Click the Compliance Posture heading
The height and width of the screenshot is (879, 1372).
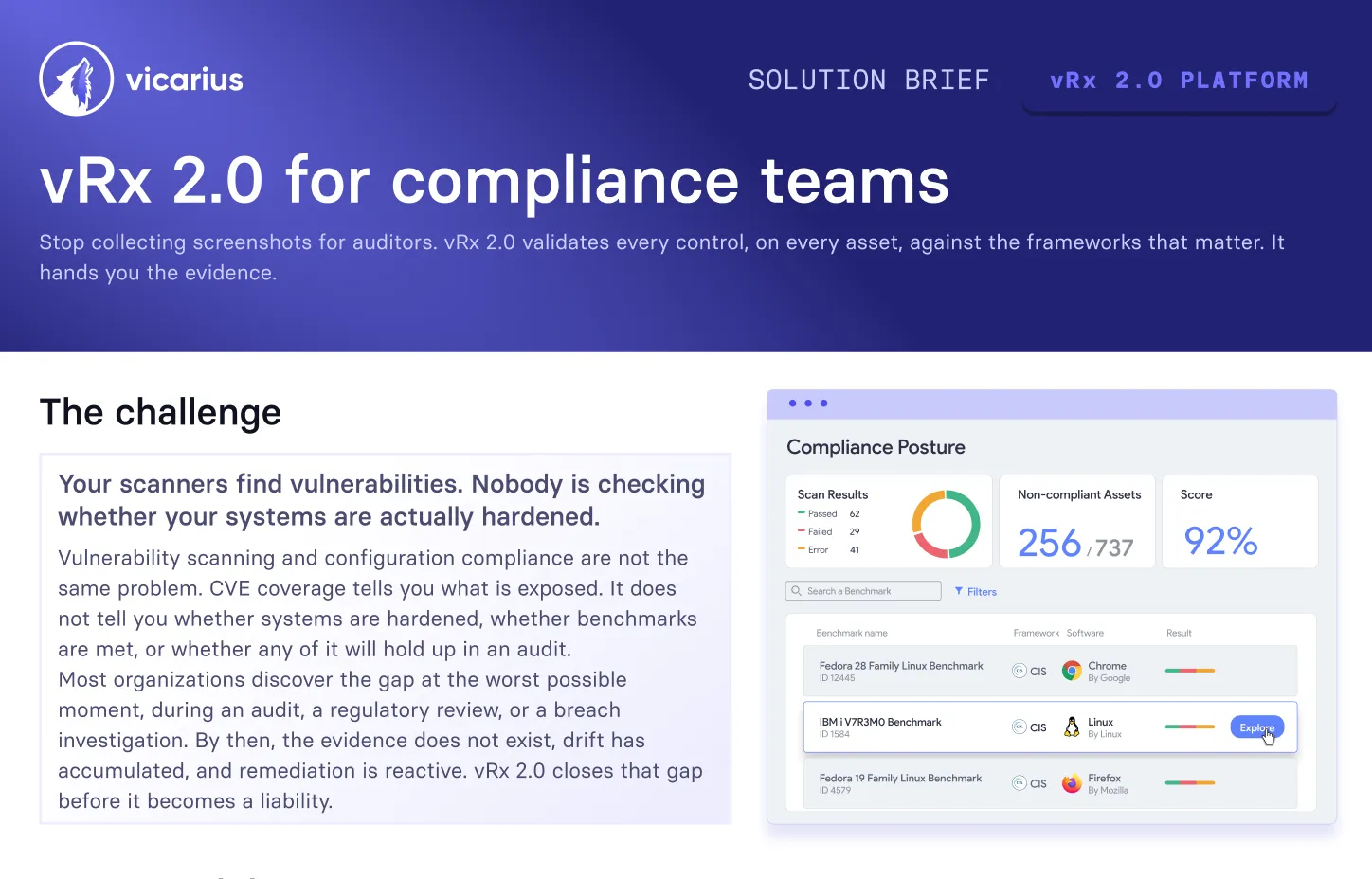(x=876, y=447)
